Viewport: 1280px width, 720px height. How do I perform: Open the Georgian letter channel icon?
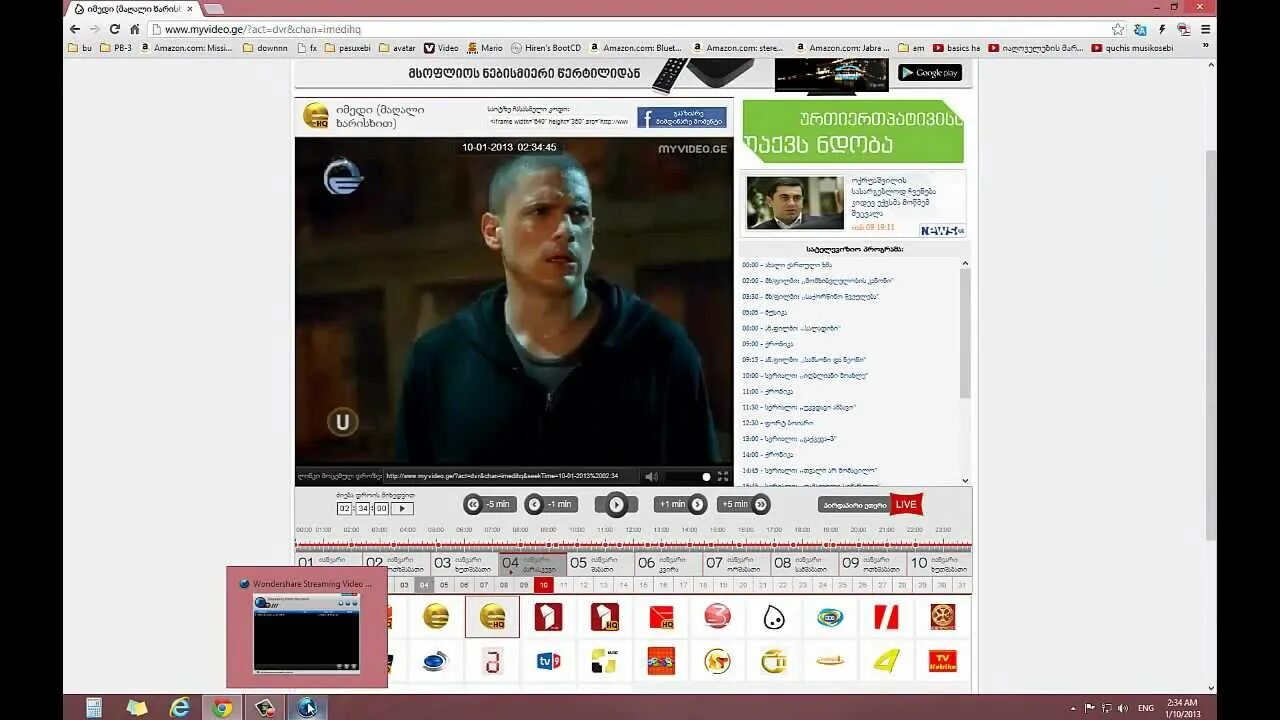click(492, 661)
